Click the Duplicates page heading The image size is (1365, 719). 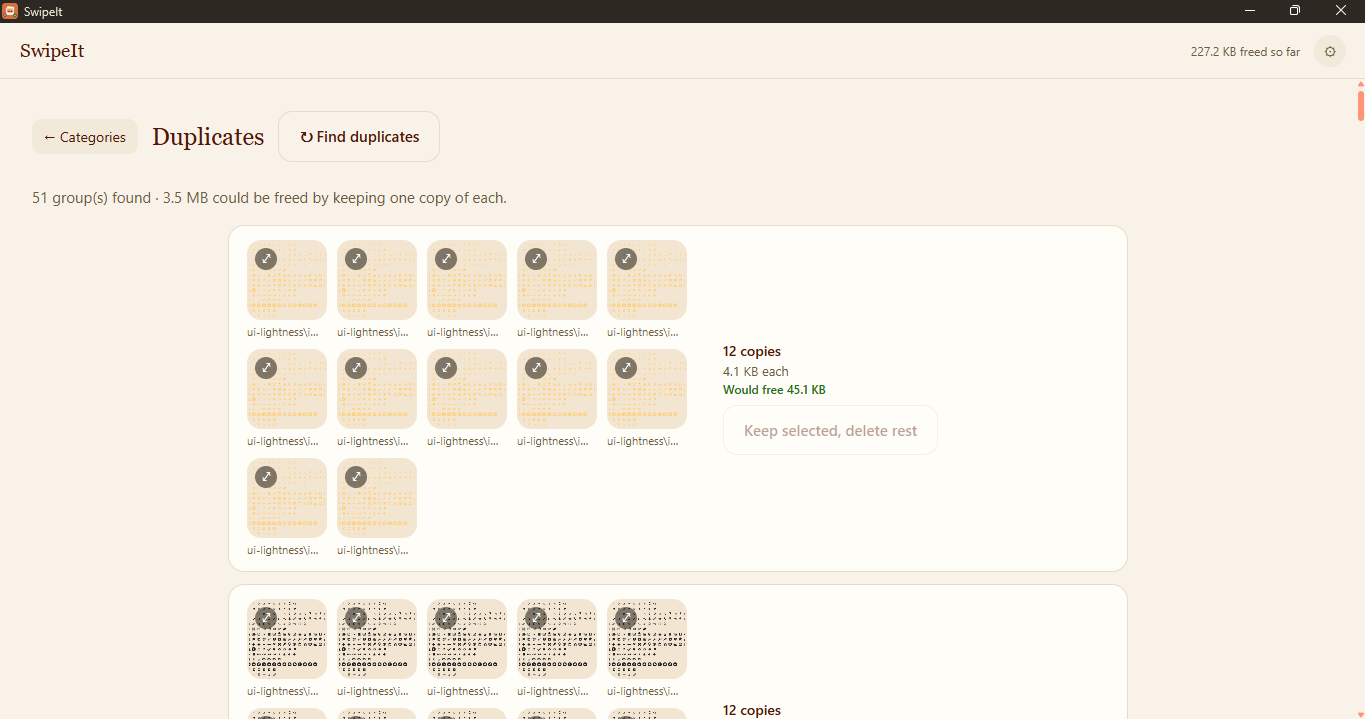[x=208, y=137]
